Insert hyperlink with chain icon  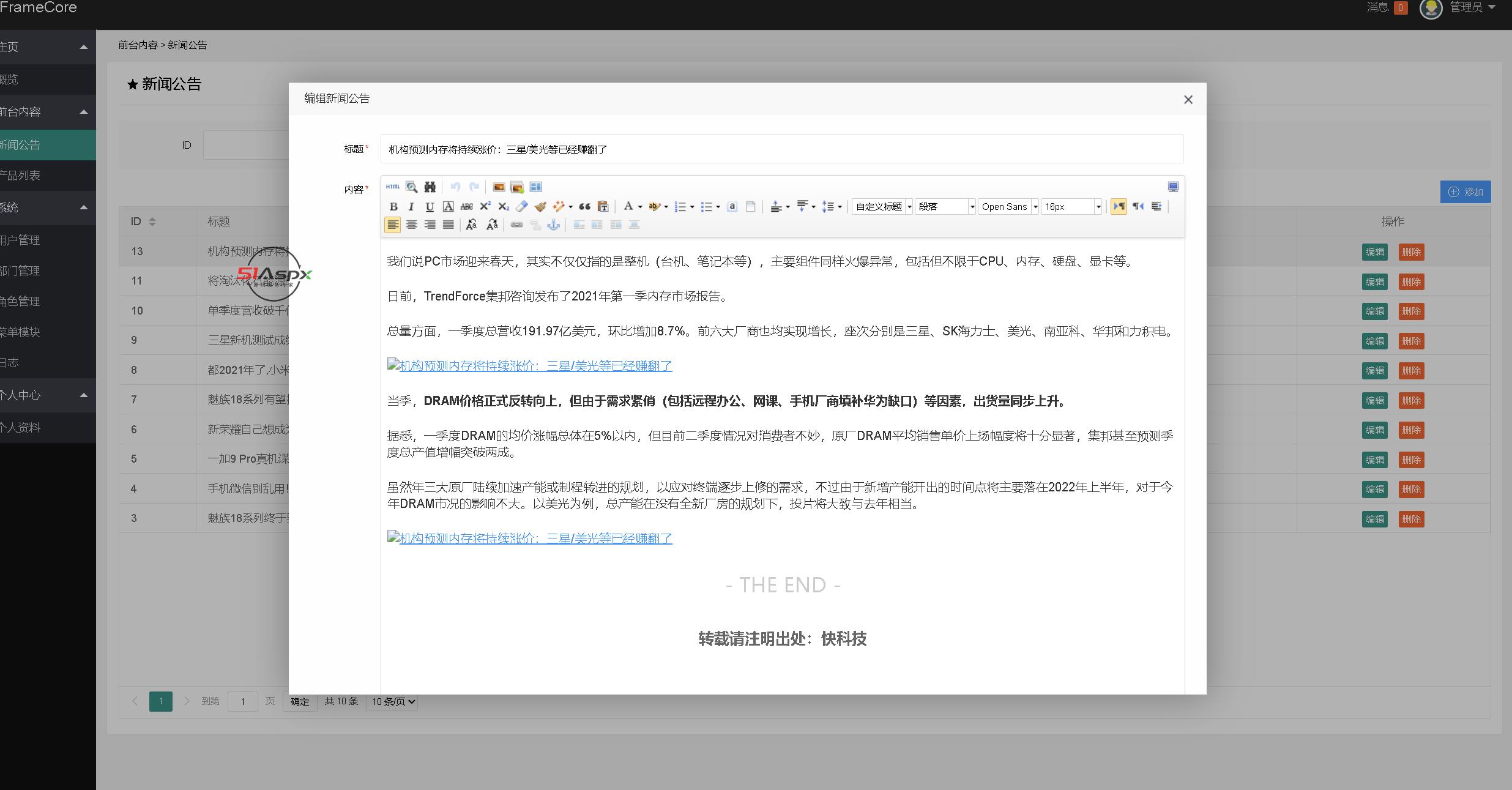[516, 225]
